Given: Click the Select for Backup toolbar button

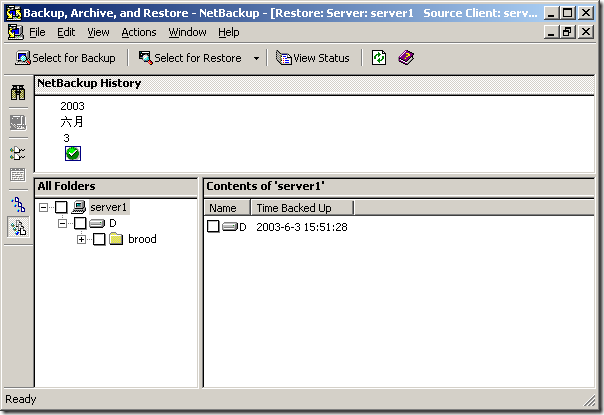Looking at the screenshot, I should (65, 58).
